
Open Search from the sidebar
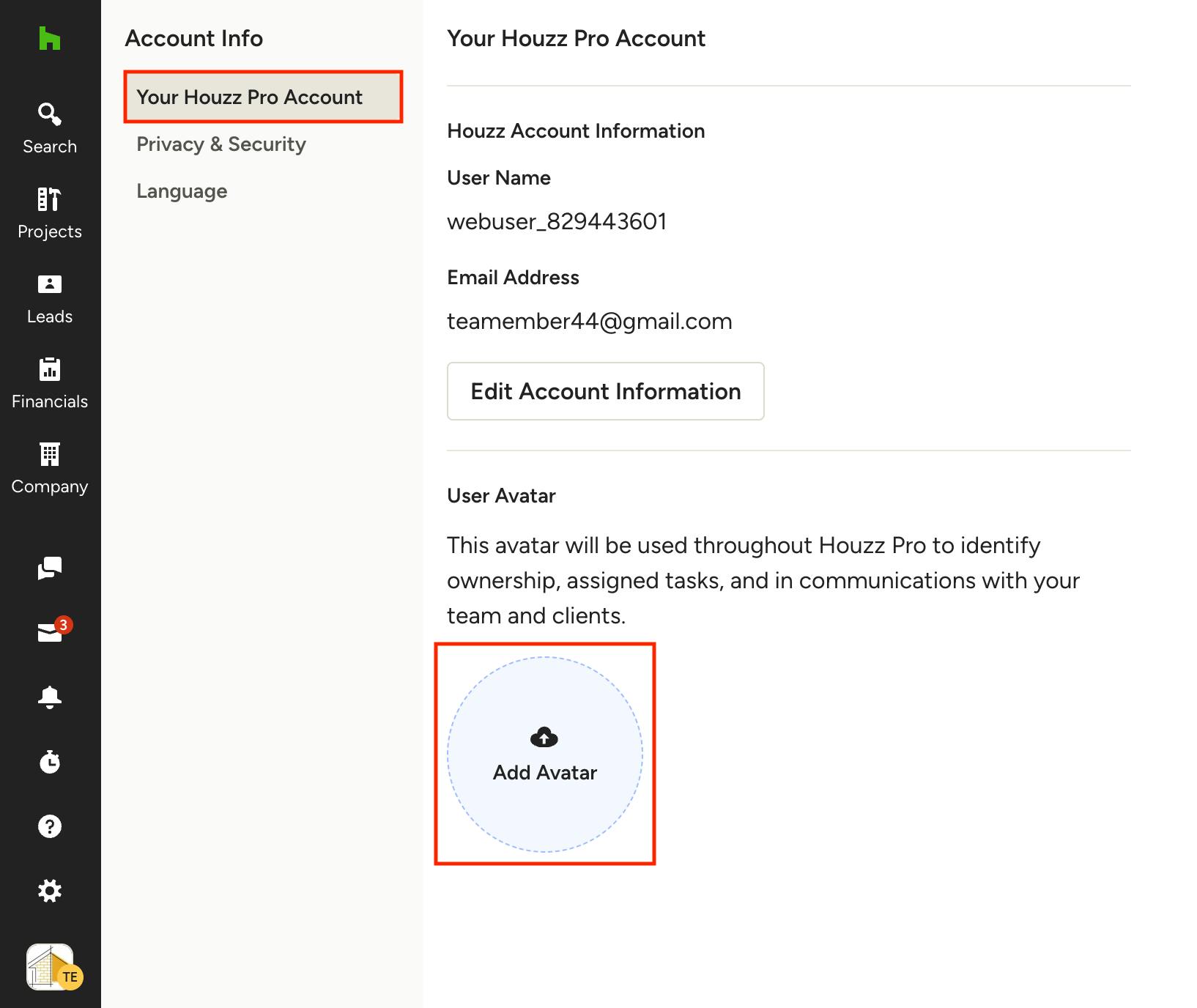pyautogui.click(x=50, y=128)
